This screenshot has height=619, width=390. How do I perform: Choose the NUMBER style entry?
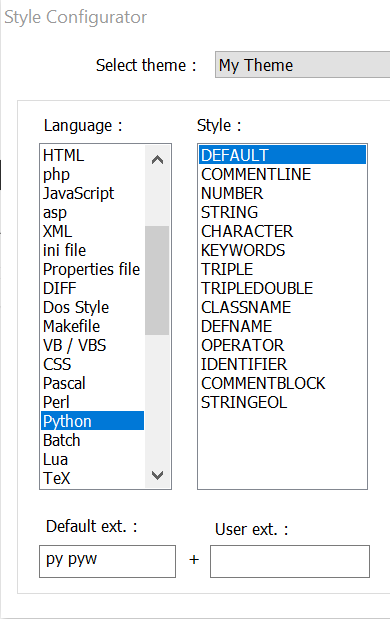(282, 193)
